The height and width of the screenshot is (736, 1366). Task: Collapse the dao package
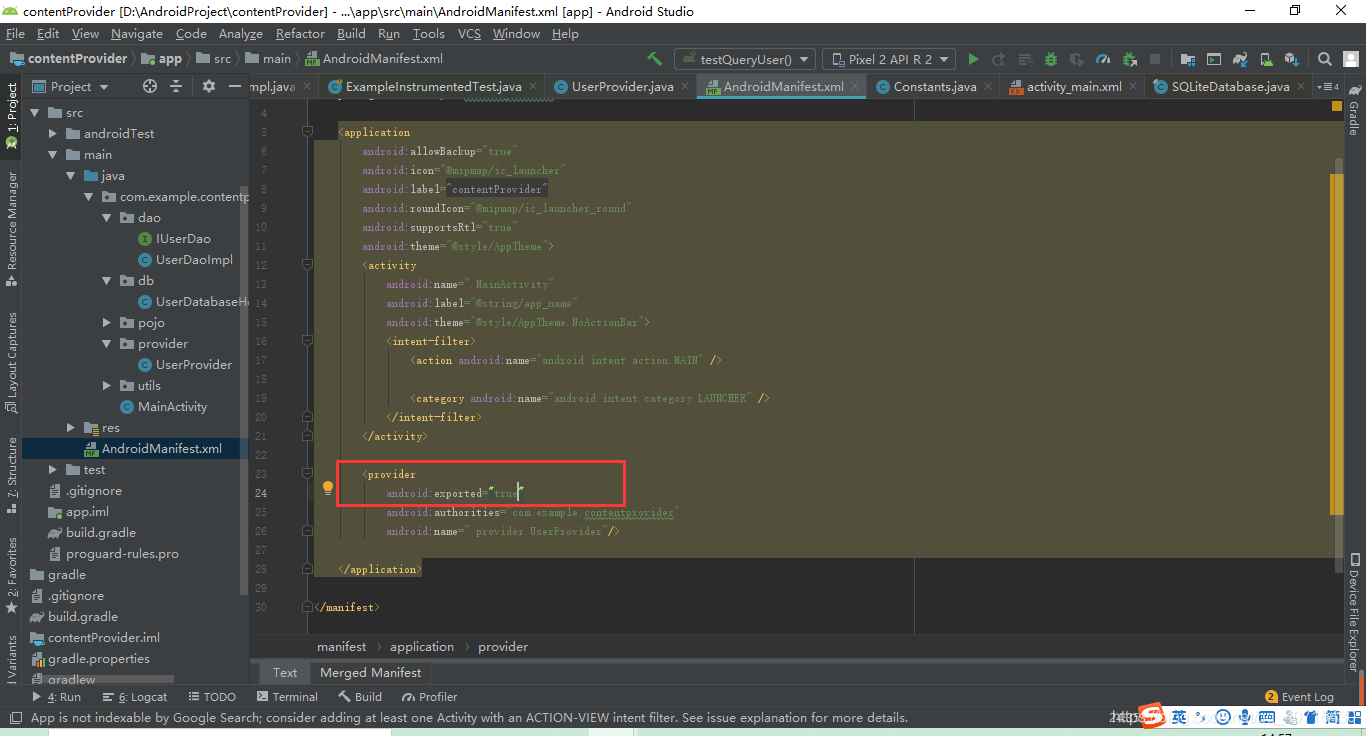coord(107,218)
